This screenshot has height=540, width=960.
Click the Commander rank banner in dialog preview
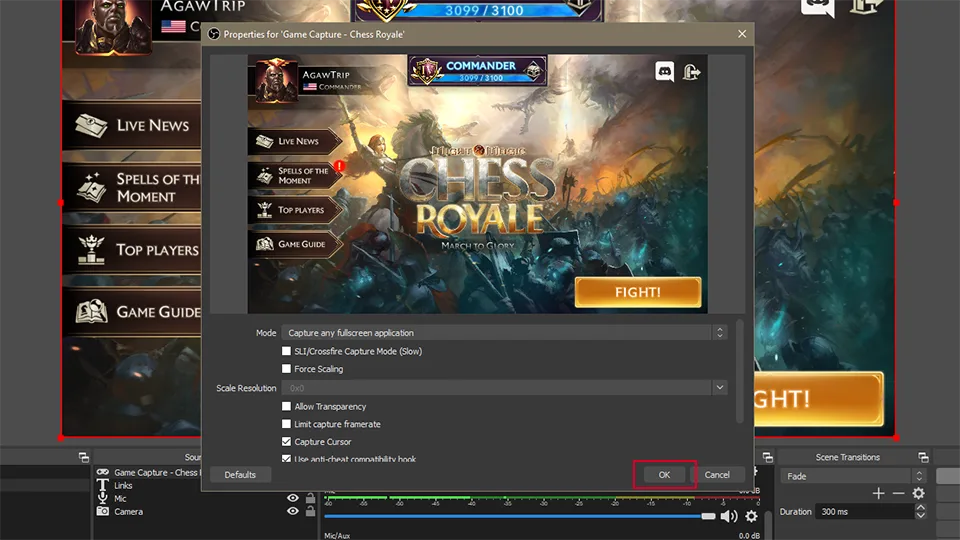point(478,70)
